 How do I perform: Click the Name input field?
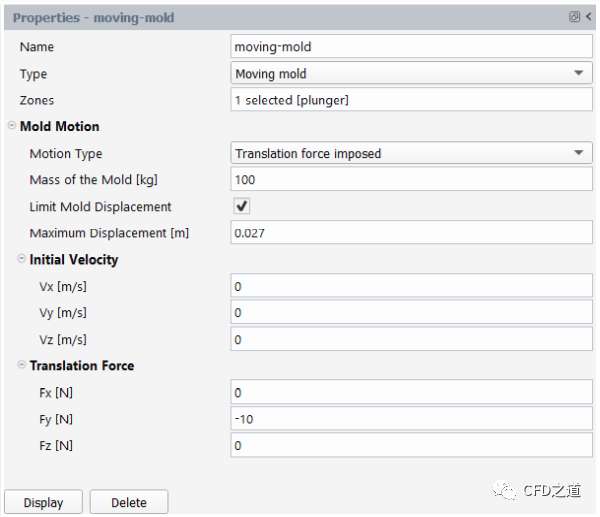tap(411, 47)
